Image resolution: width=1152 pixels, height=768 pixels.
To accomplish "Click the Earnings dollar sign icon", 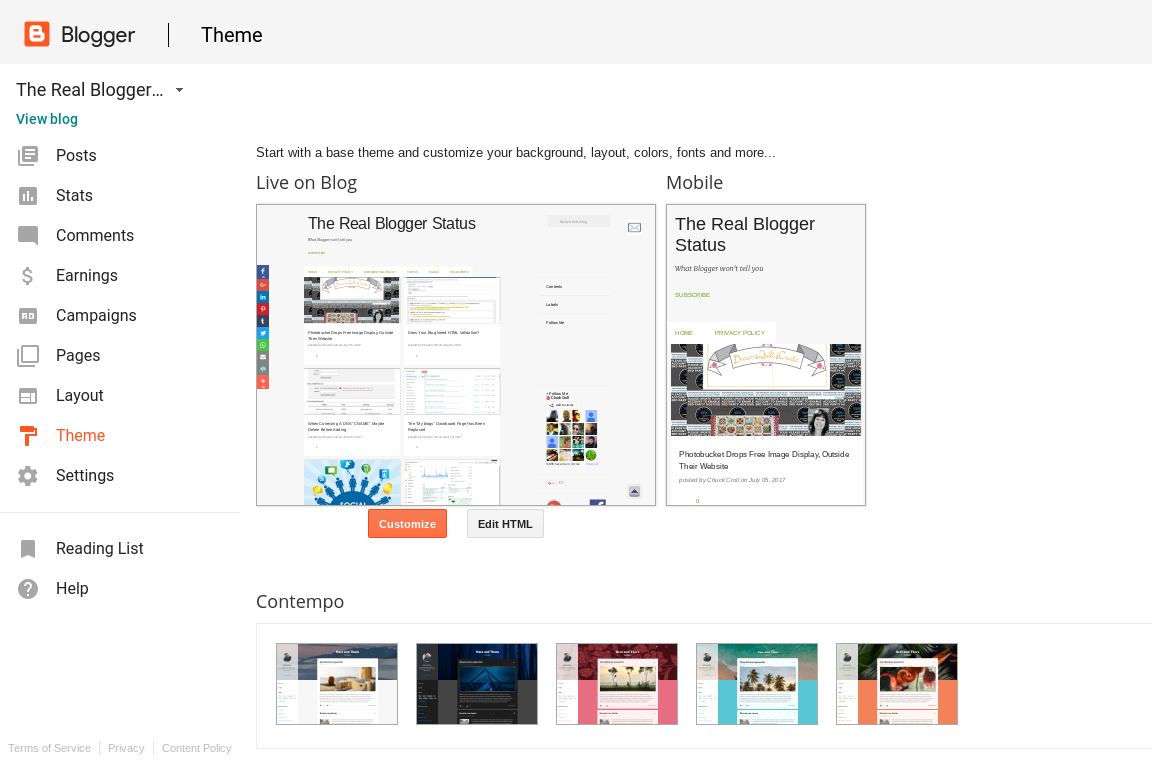I will (x=28, y=276).
